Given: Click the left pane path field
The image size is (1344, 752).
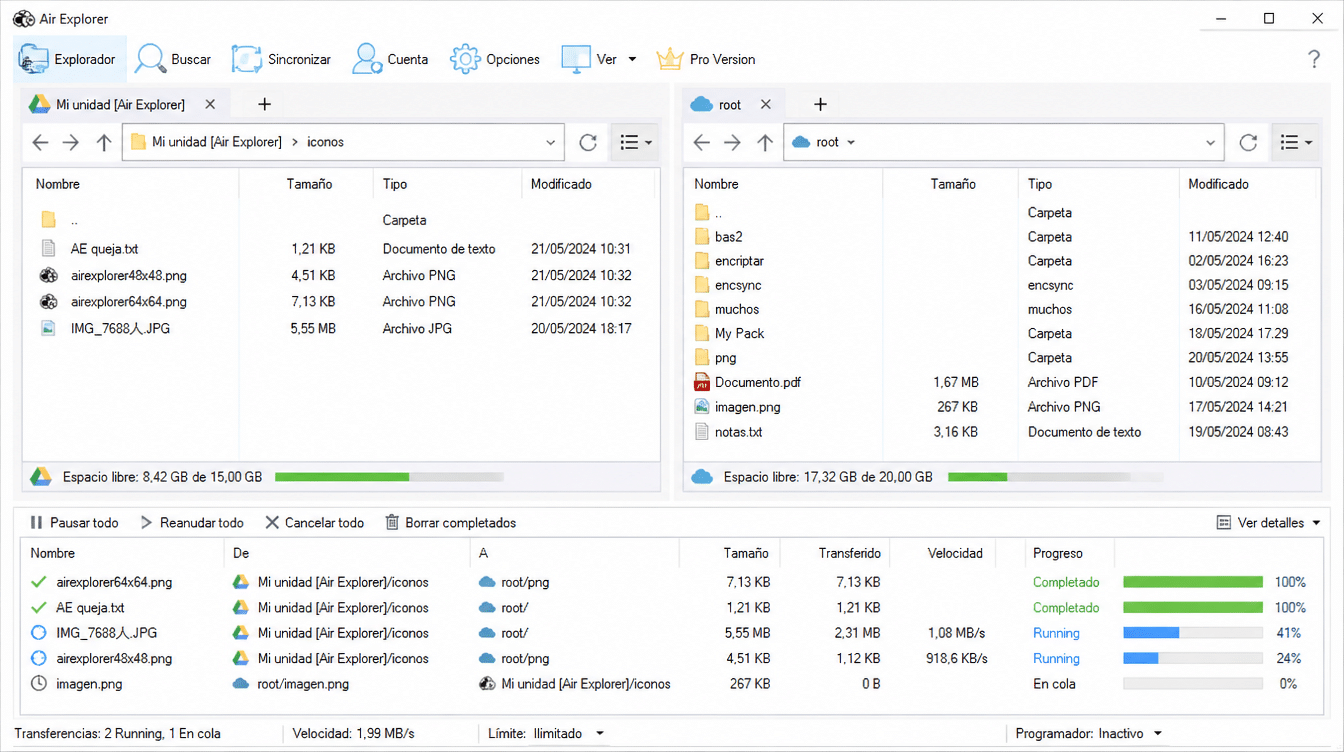Looking at the screenshot, I should coord(343,142).
